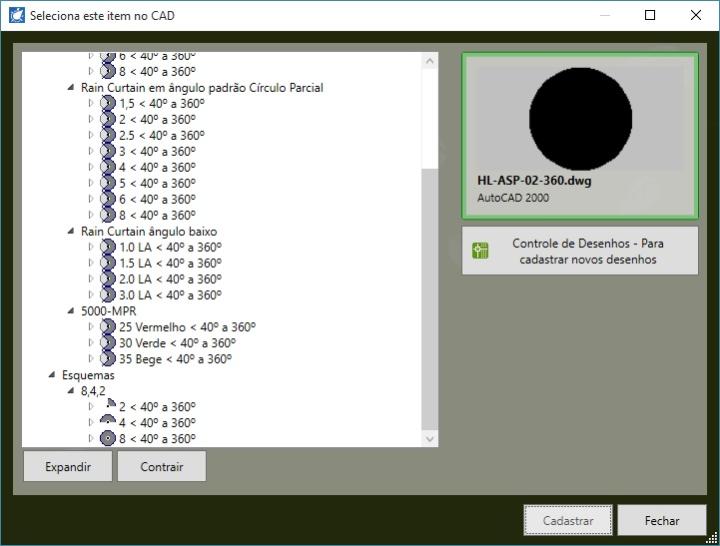Screen dimensions: 720x546
Task: Collapse the Rain Curtain ângulo baixo group
Action: (71, 231)
